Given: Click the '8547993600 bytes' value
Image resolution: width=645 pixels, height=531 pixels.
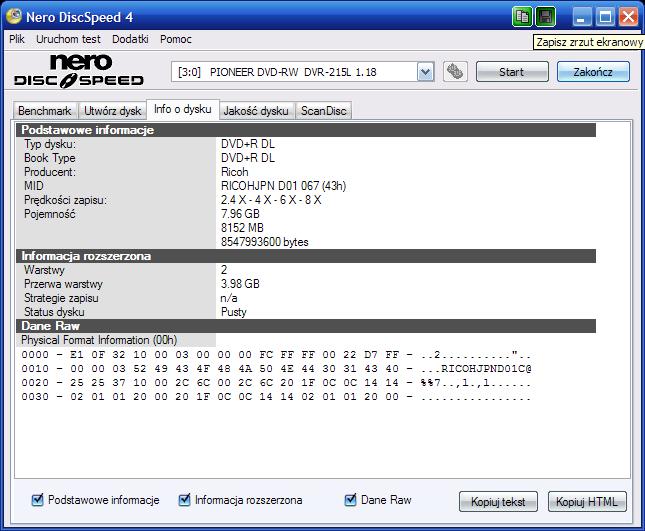Looking at the screenshot, I should 264,242.
